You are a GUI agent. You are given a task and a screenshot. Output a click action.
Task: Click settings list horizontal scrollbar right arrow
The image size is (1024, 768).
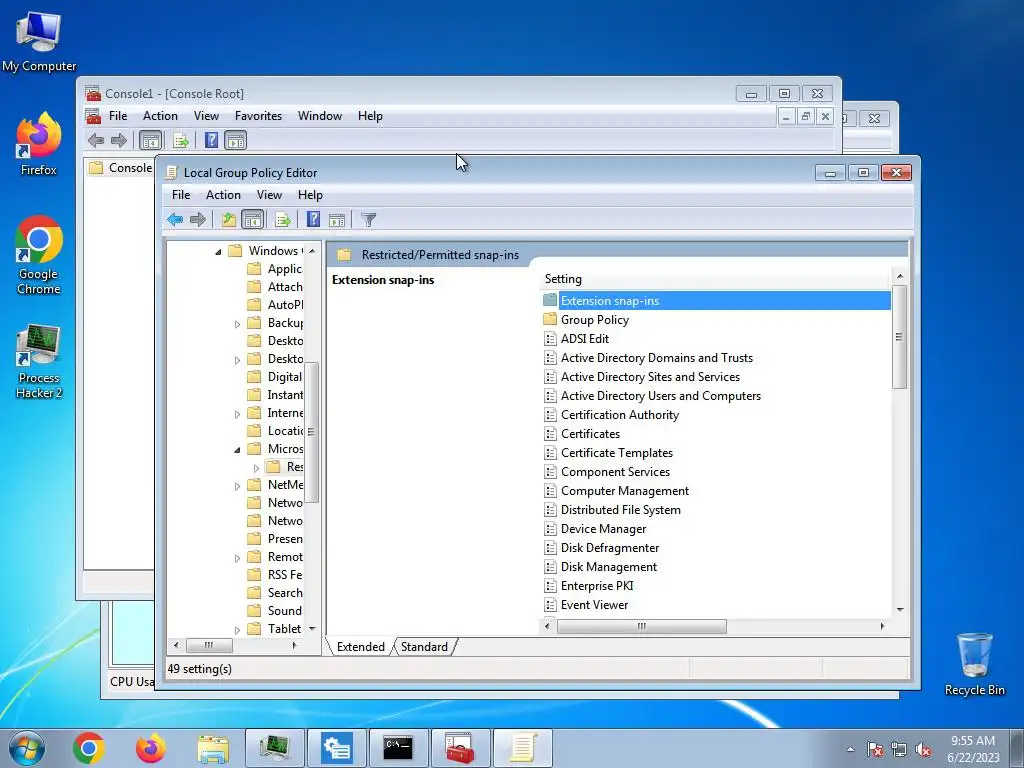[882, 626]
